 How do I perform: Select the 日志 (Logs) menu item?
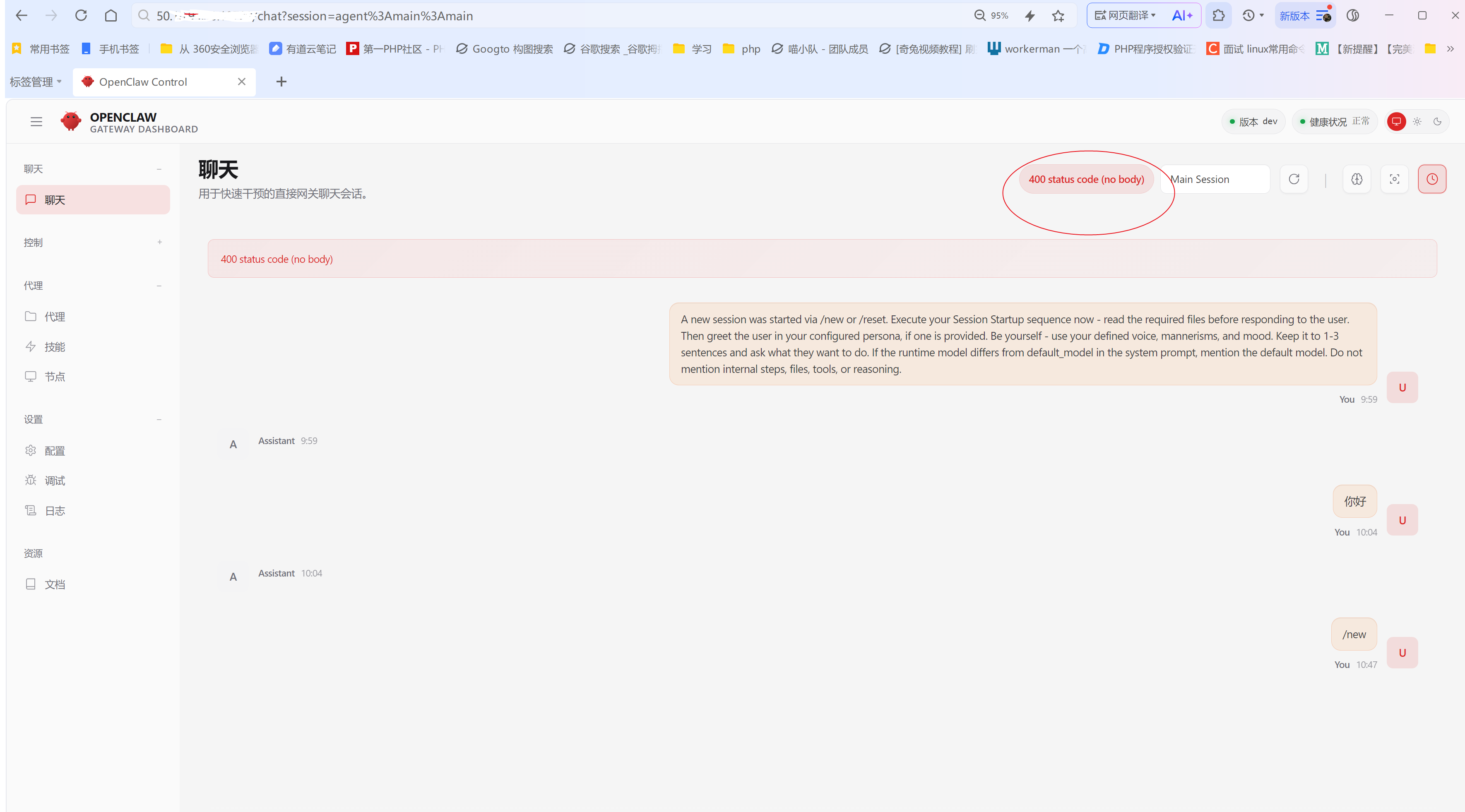(55, 511)
